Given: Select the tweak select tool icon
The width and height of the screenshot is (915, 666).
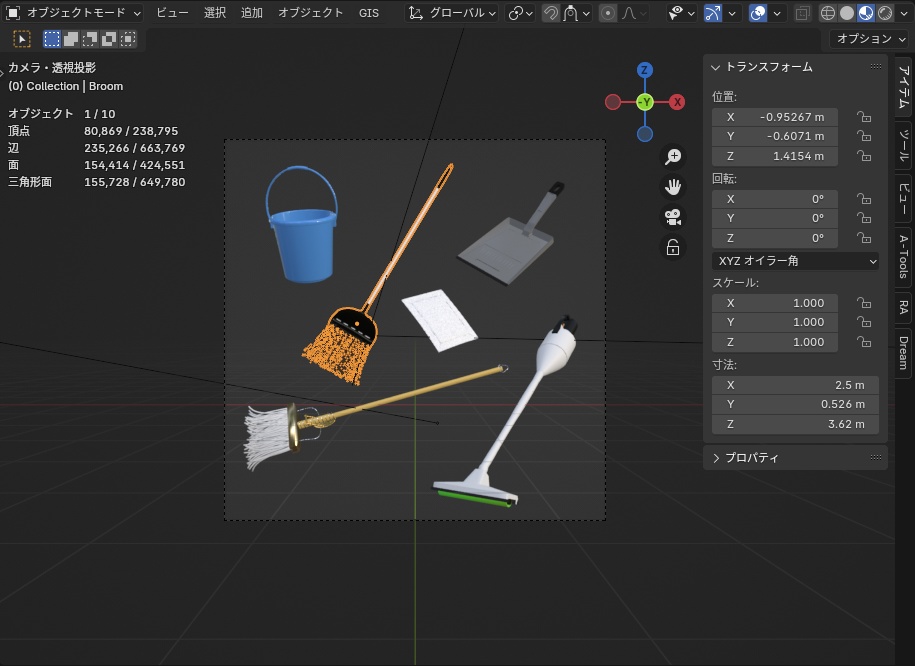Looking at the screenshot, I should 22,39.
